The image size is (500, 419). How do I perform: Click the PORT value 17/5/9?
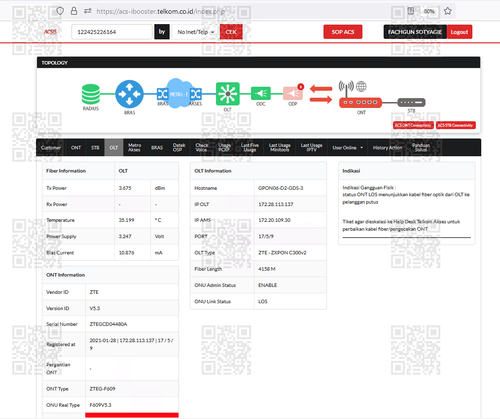[266, 236]
